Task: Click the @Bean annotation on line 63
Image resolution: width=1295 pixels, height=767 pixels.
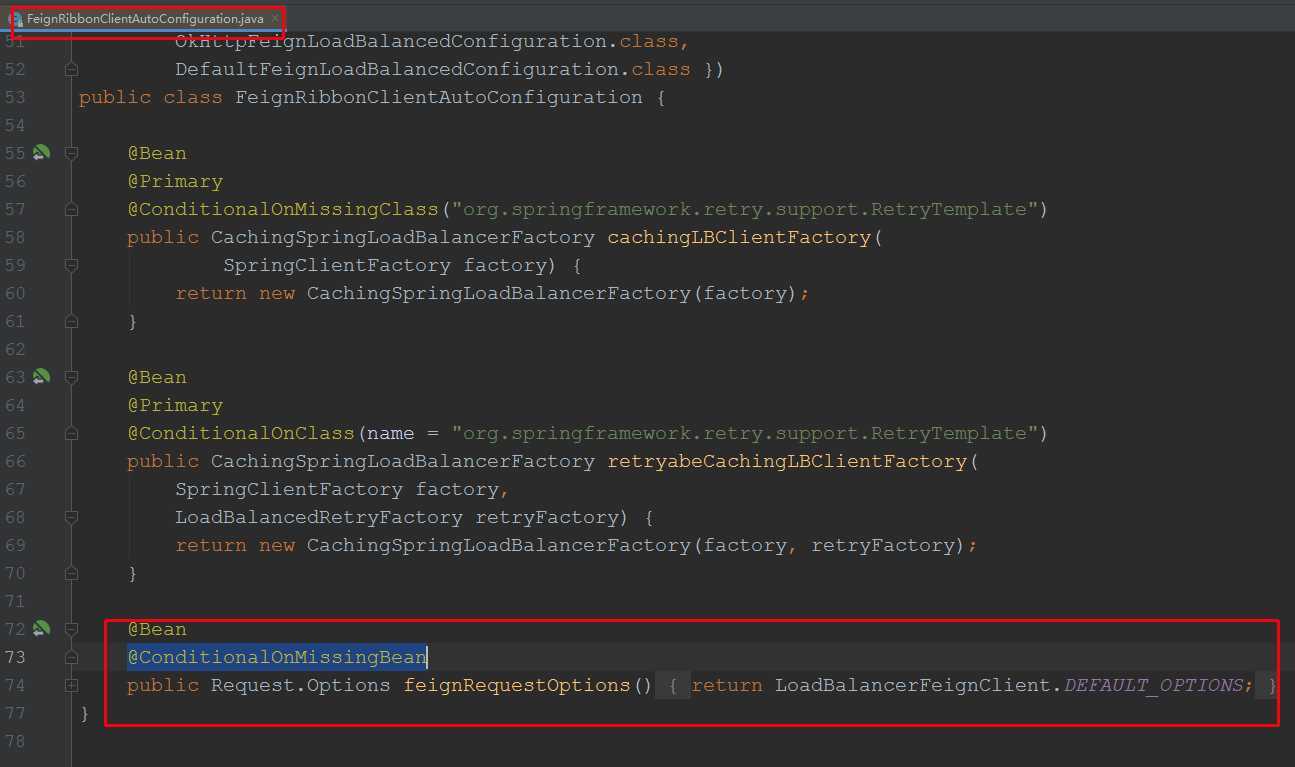Action: pyautogui.click(x=157, y=377)
